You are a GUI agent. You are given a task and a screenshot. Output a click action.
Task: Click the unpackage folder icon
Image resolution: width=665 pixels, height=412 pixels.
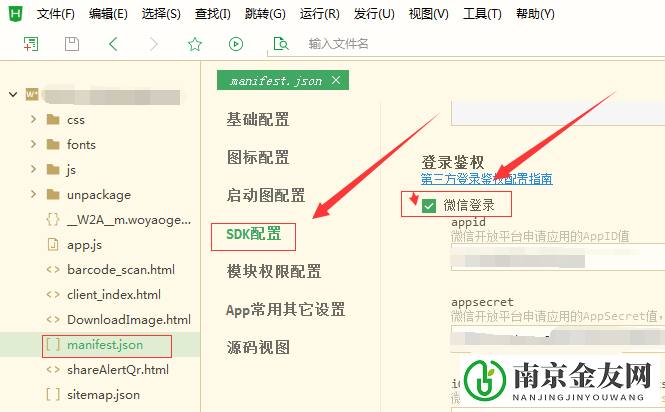(x=53, y=194)
